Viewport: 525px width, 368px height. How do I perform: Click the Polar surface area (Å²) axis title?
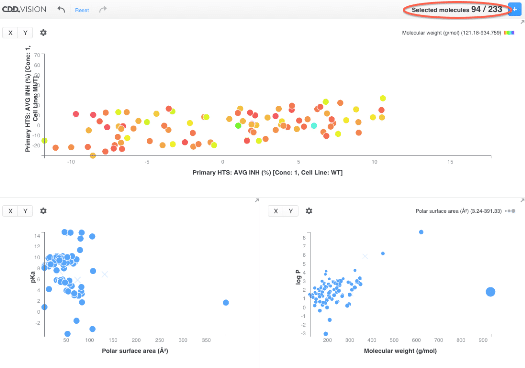tap(135, 351)
